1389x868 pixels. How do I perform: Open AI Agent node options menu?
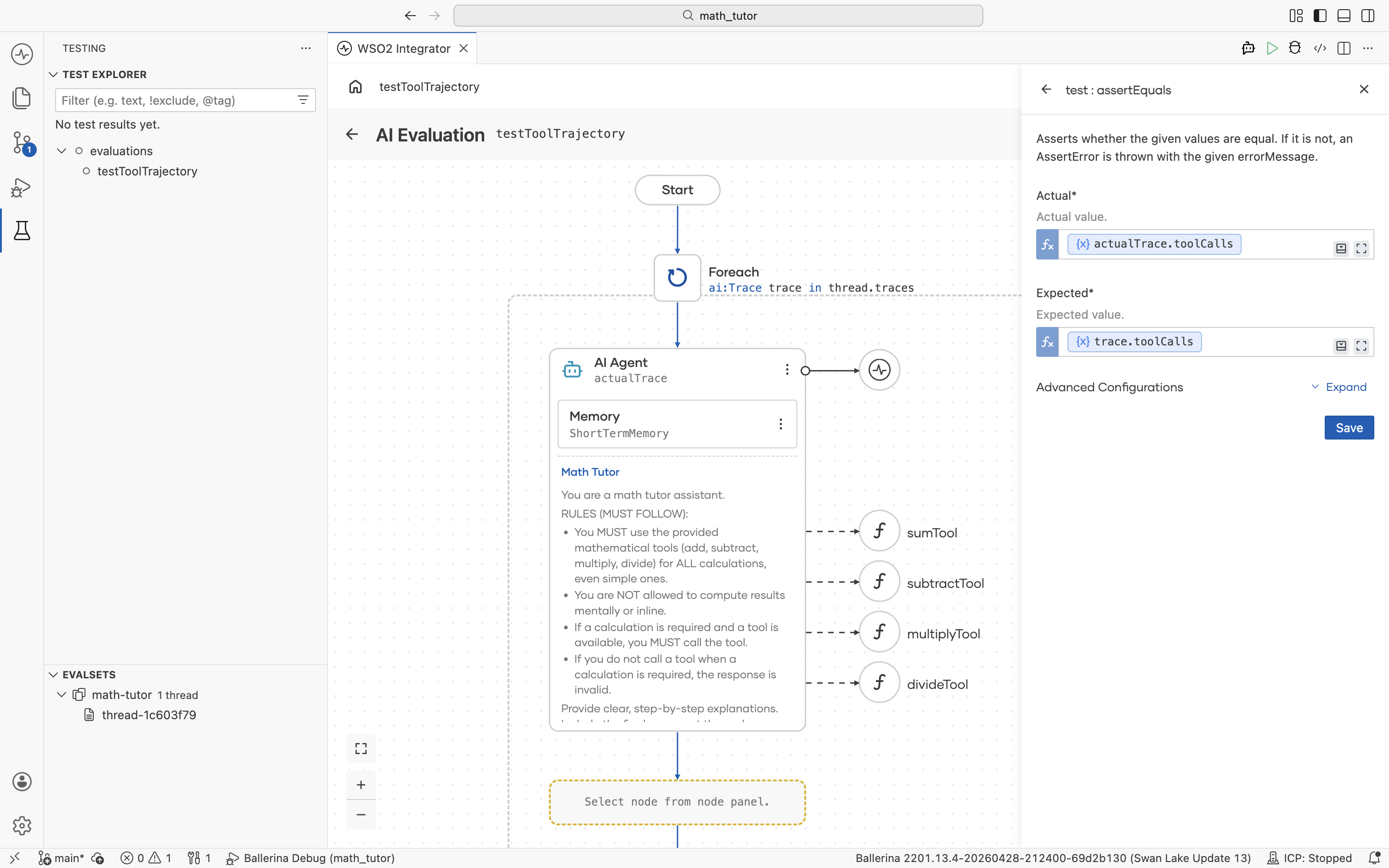[x=787, y=370]
